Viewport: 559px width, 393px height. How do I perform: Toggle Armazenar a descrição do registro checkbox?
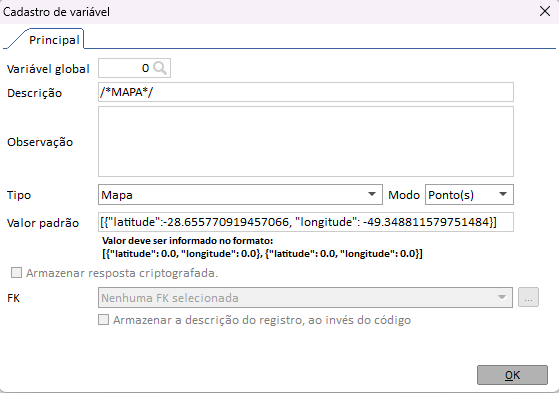103,320
